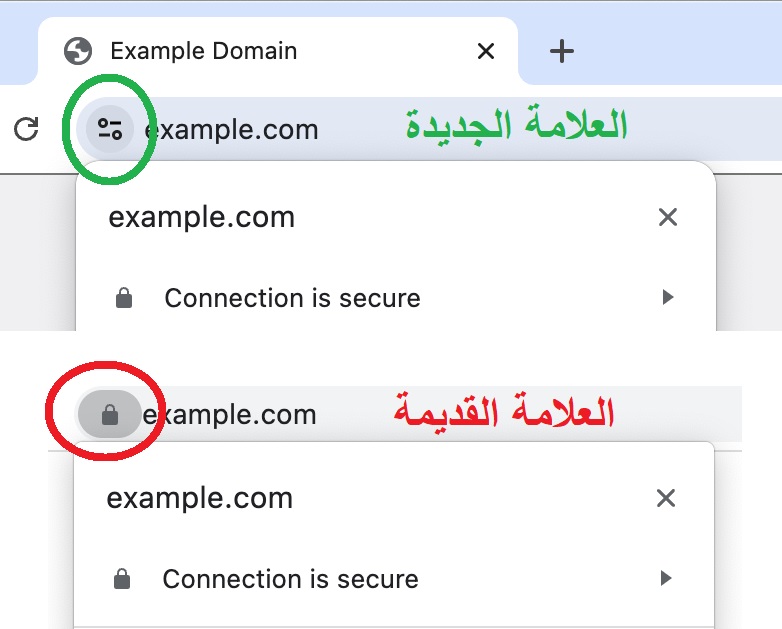
Task: Open 'Connection is secure' in the old-lock popup
Action: pyautogui.click(x=290, y=579)
